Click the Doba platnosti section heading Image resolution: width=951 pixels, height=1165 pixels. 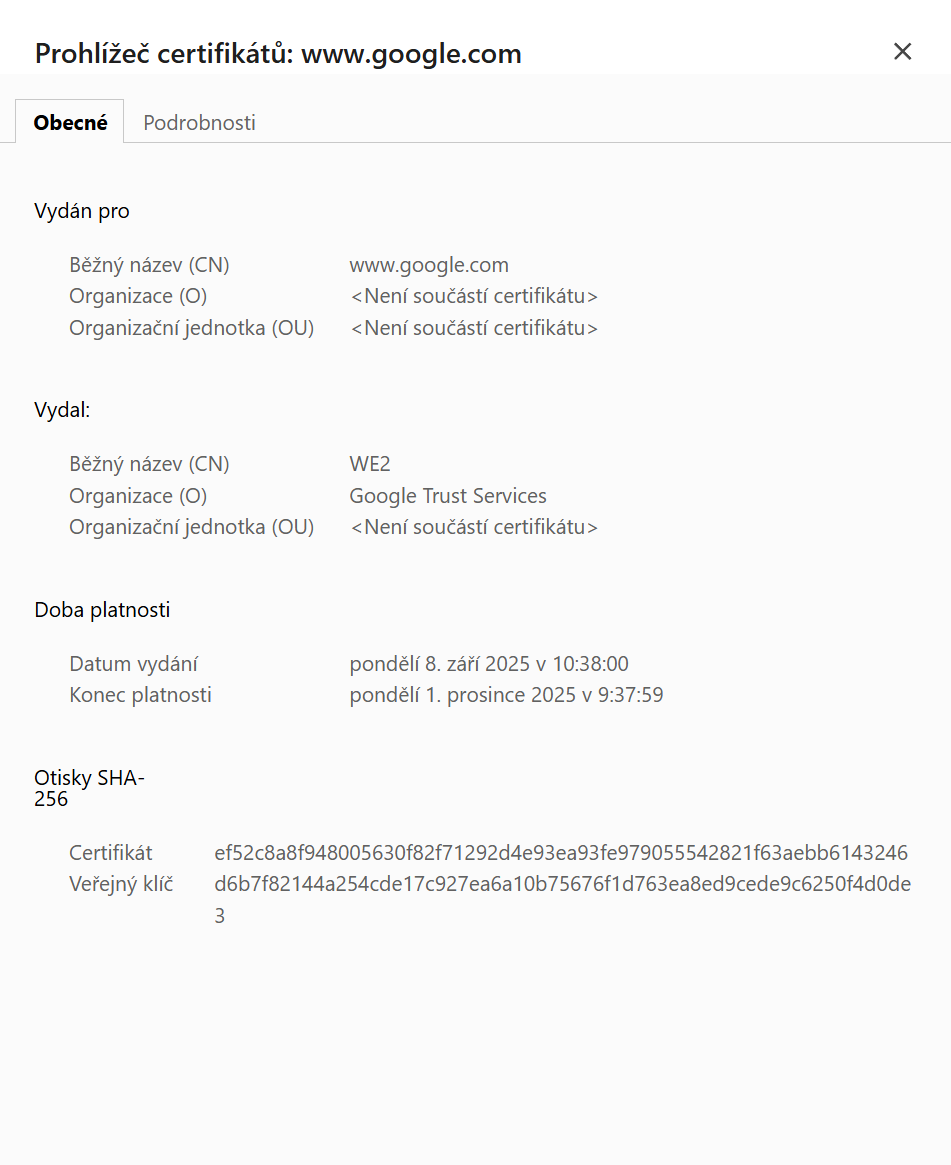(x=102, y=609)
